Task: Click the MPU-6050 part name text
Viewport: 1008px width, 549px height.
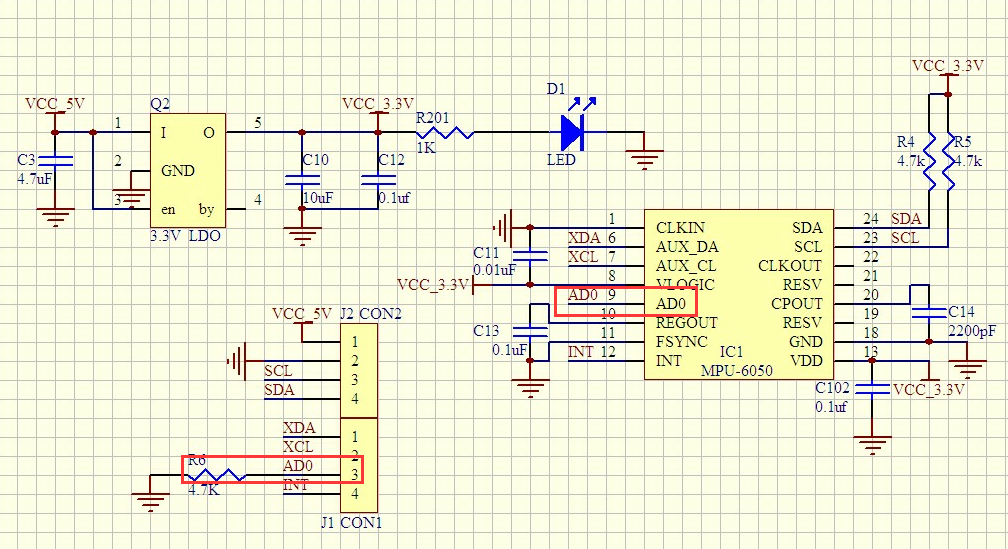Action: click(737, 371)
